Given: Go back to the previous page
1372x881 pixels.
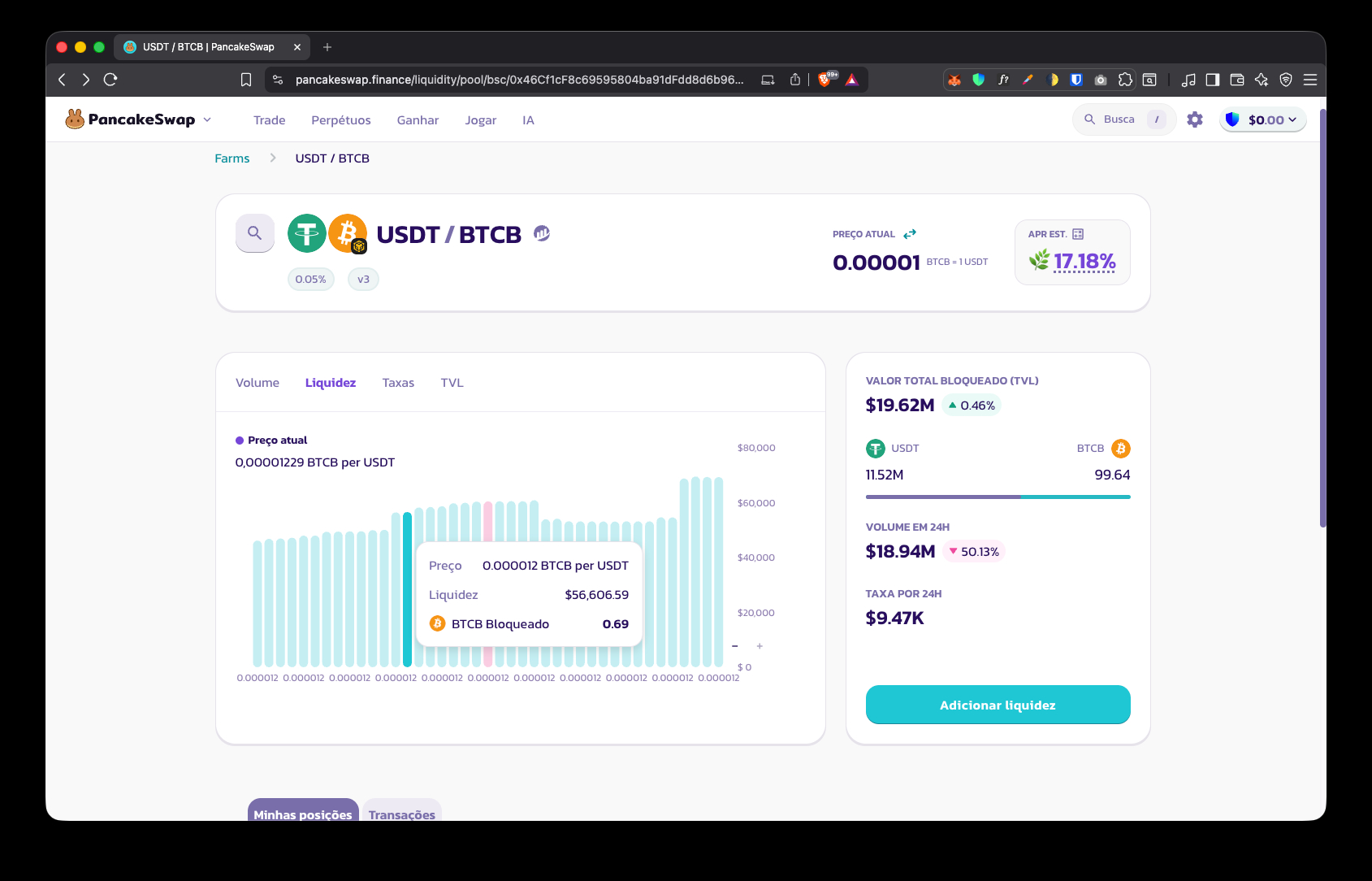Looking at the screenshot, I should [x=63, y=80].
